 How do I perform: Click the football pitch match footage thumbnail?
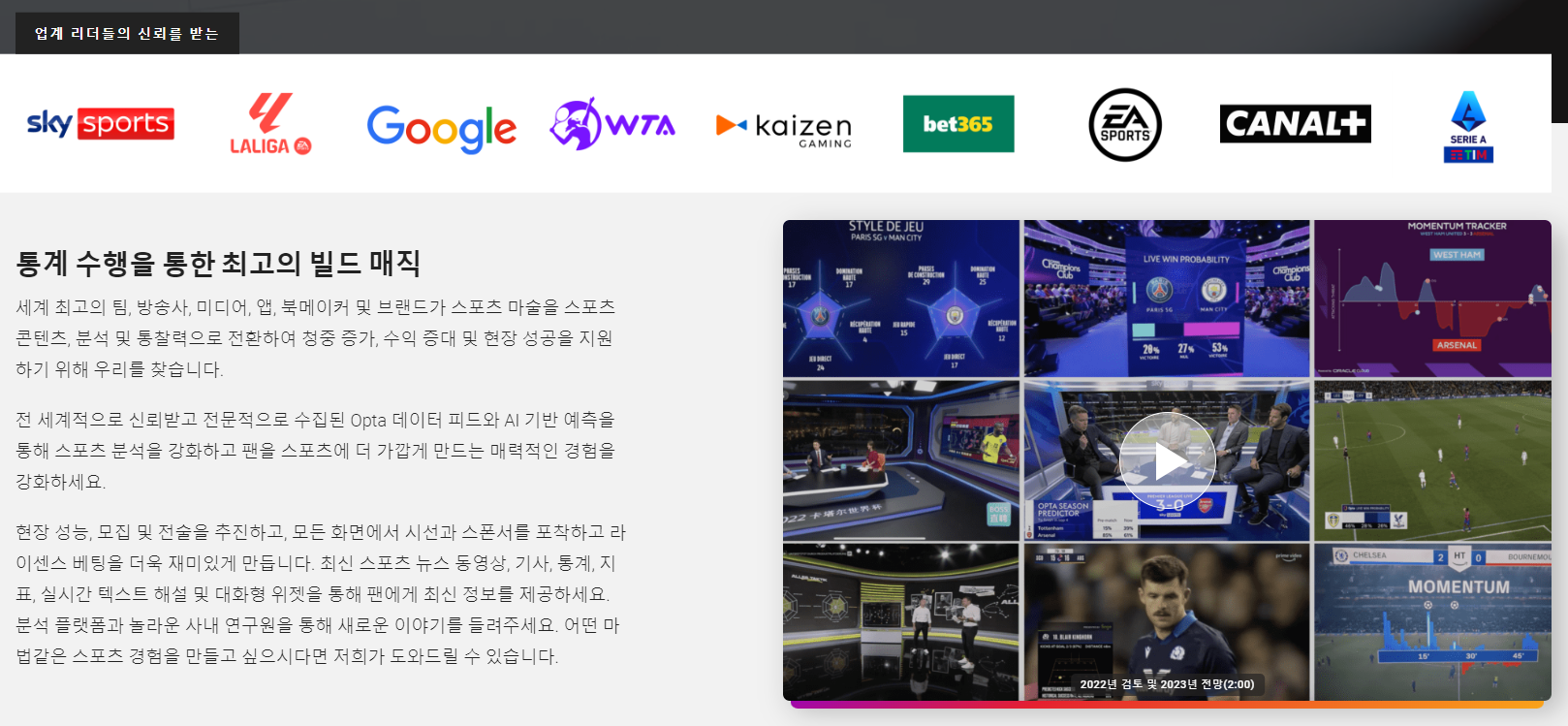[x=1432, y=460]
